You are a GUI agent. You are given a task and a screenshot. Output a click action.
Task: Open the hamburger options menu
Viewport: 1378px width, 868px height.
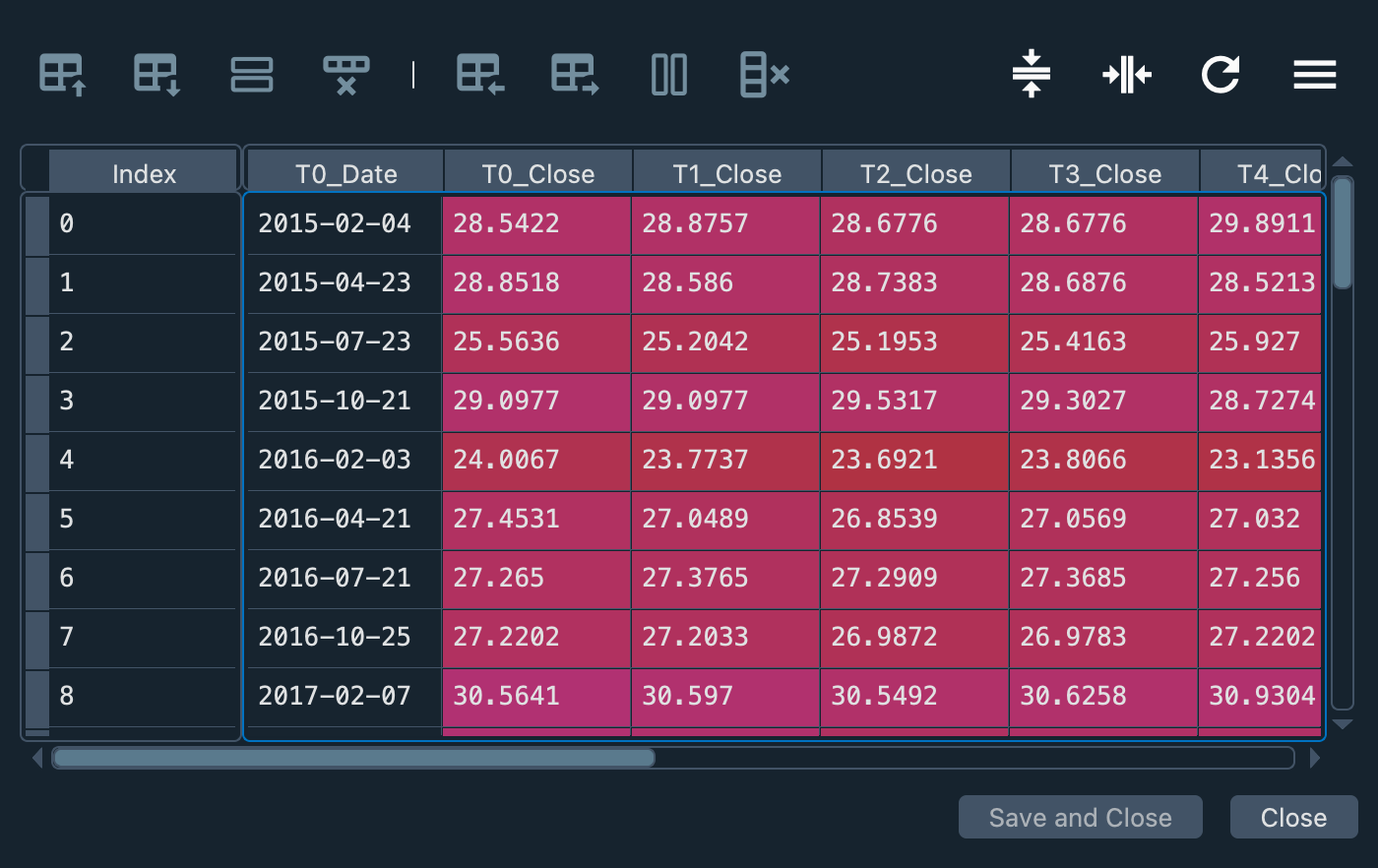1314,75
